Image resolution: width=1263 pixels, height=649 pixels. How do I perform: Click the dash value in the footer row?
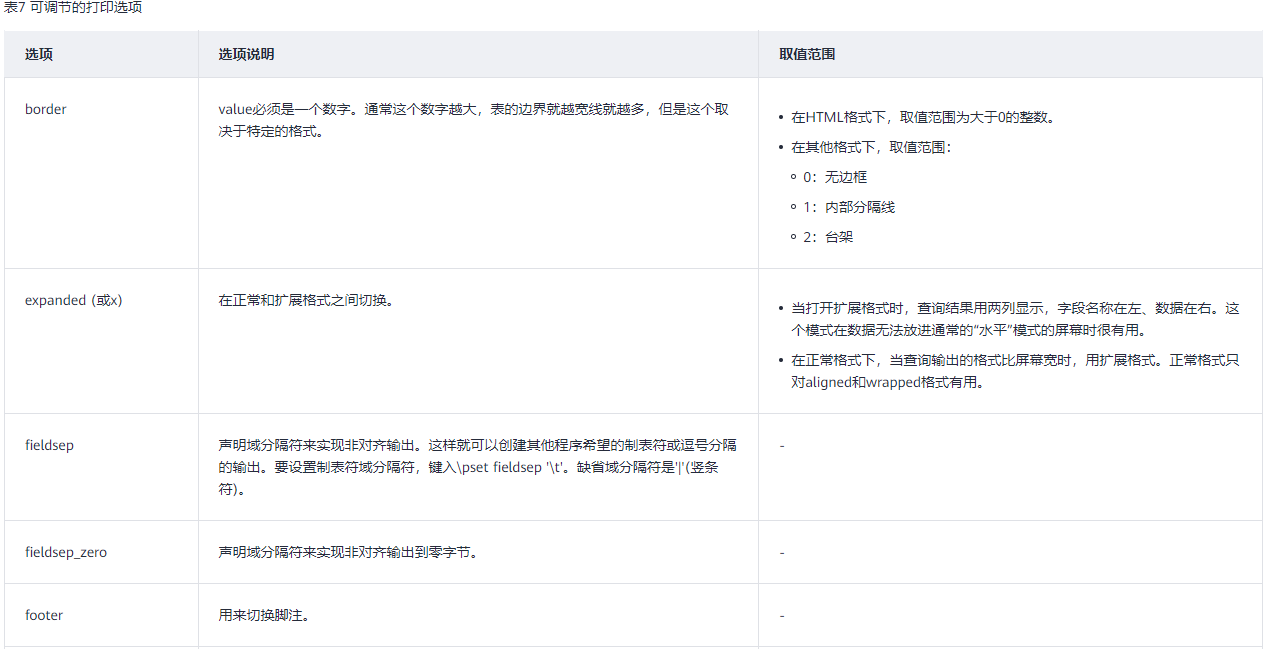782,615
